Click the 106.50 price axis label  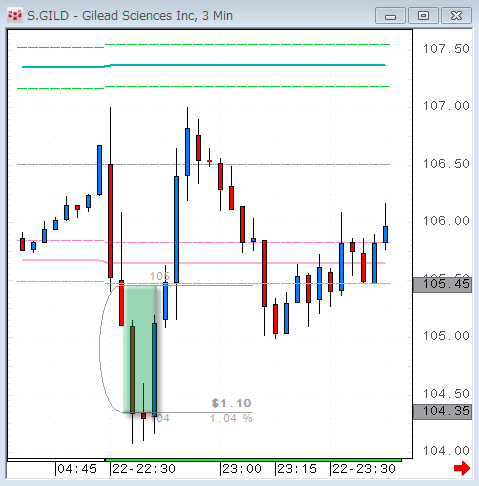click(446, 164)
